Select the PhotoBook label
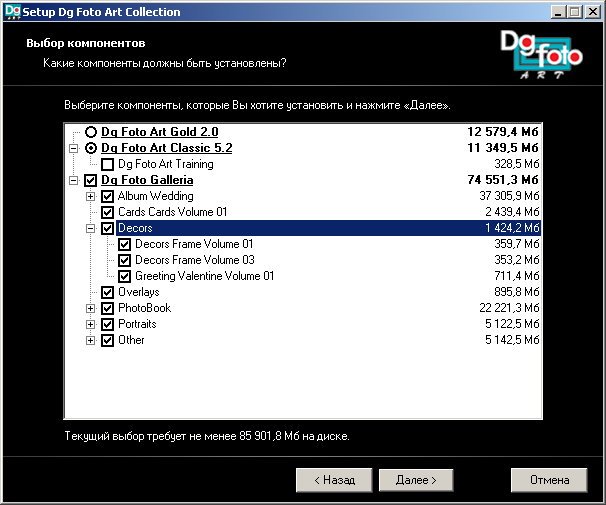The image size is (606, 505). (x=145, y=308)
